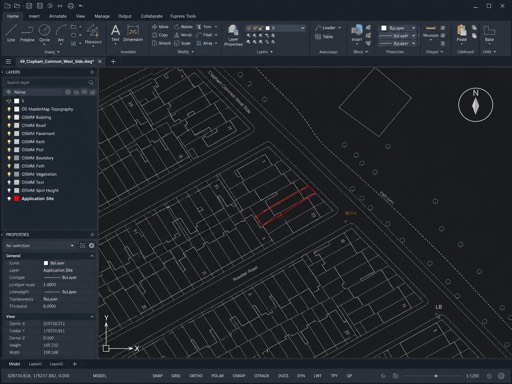Click the Measure tool
This screenshot has height=384, width=512.
click(430, 32)
